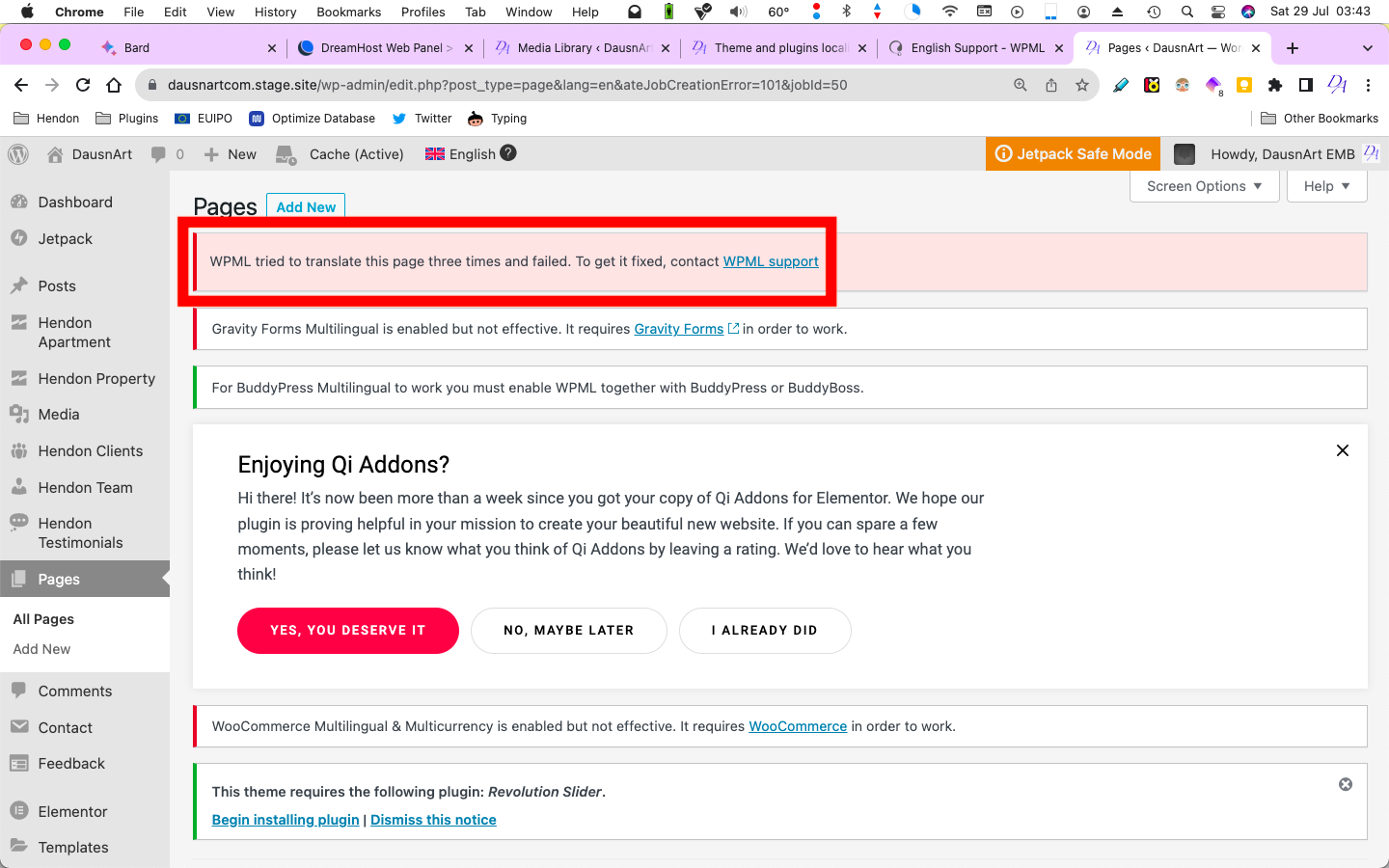The height and width of the screenshot is (868, 1389).
Task: Go back in Chrome browser
Action: tap(21, 85)
